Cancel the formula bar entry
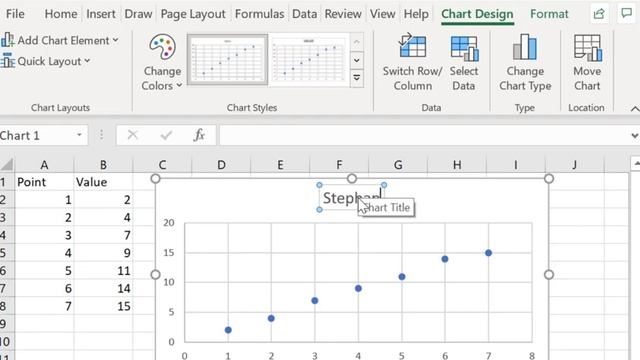Image resolution: width=640 pixels, height=360 pixels. pos(133,135)
